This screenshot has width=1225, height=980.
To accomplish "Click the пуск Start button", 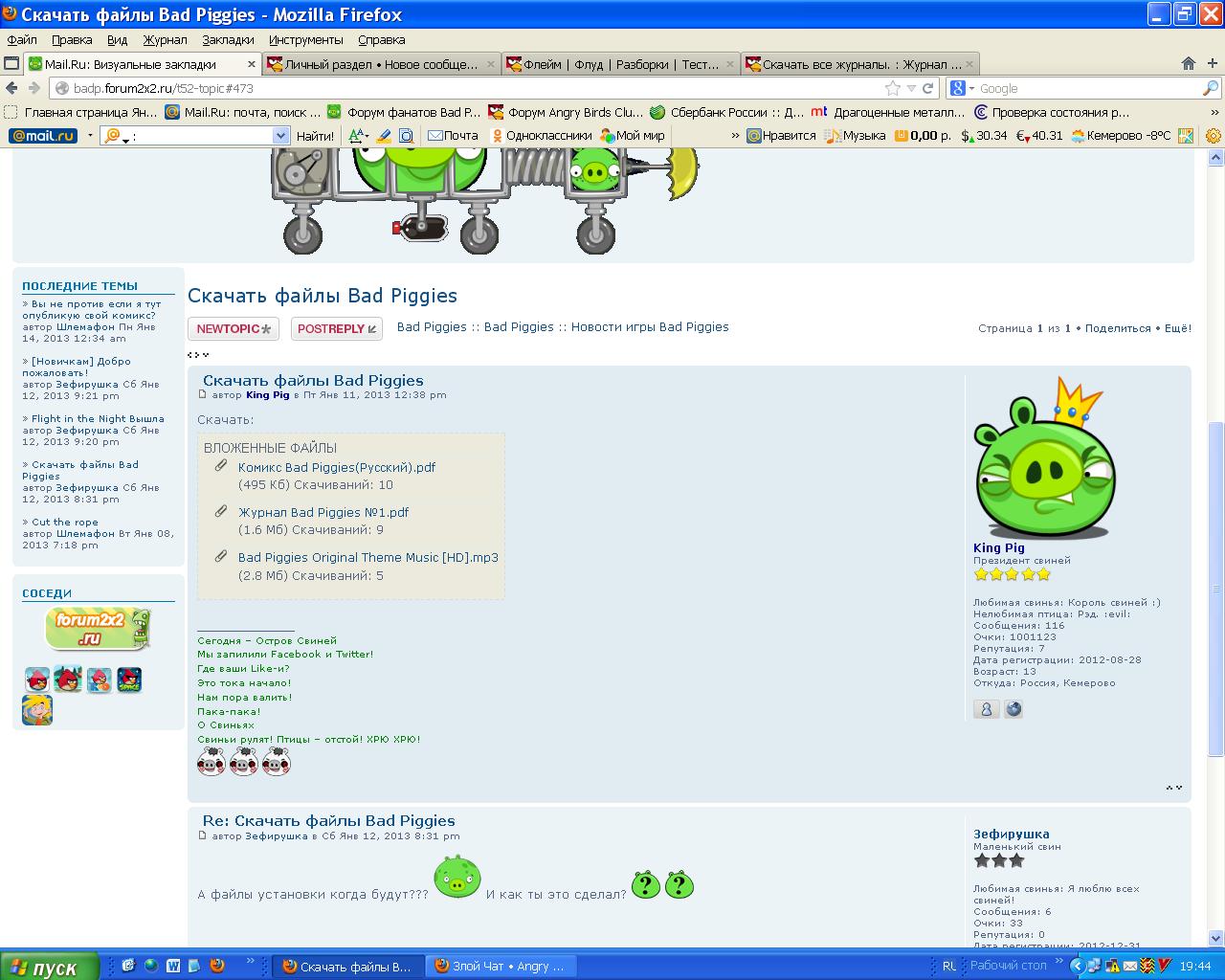I will [x=49, y=967].
